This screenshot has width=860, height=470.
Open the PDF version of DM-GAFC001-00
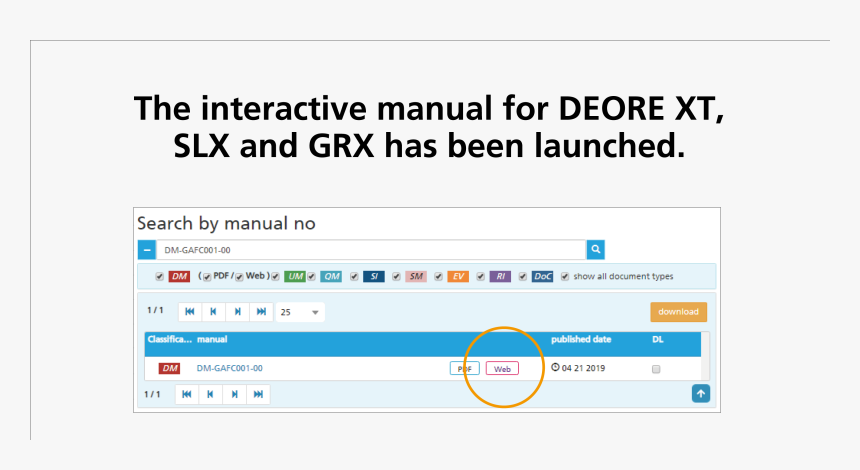click(465, 369)
